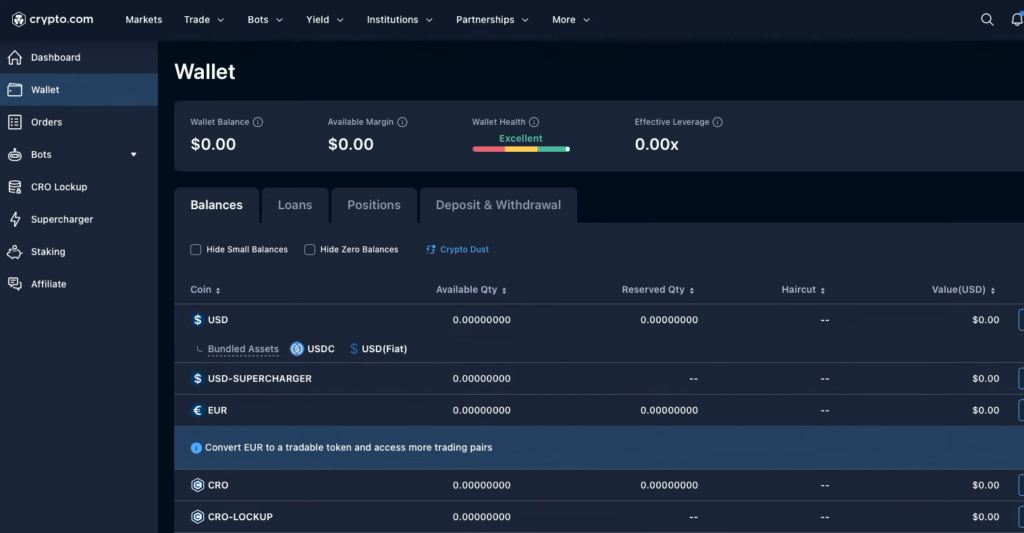Click the Wallet Health indicator bar
Image resolution: width=1024 pixels, height=533 pixels.
click(x=521, y=149)
